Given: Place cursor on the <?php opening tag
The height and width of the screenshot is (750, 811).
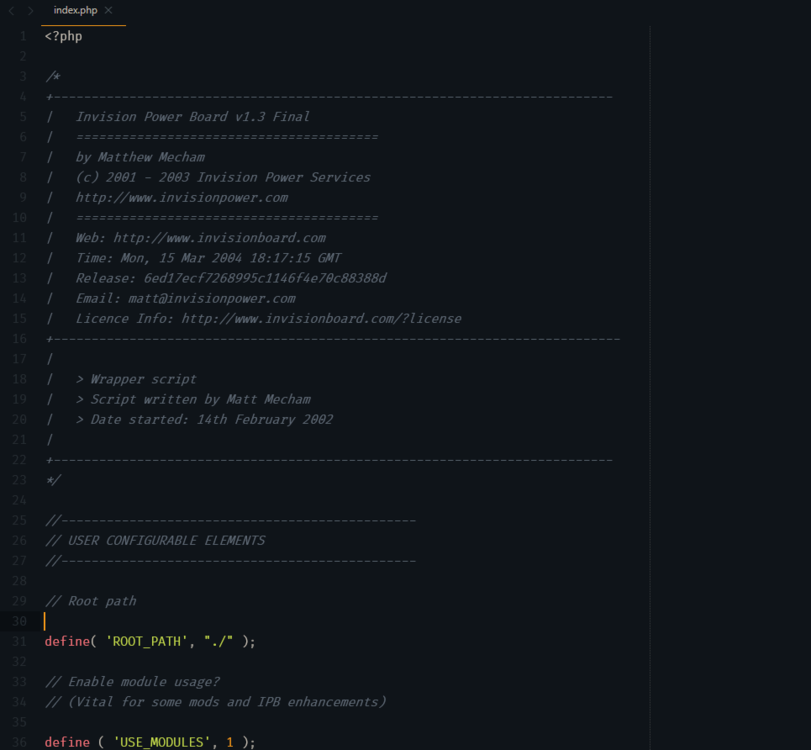Looking at the screenshot, I should (63, 36).
